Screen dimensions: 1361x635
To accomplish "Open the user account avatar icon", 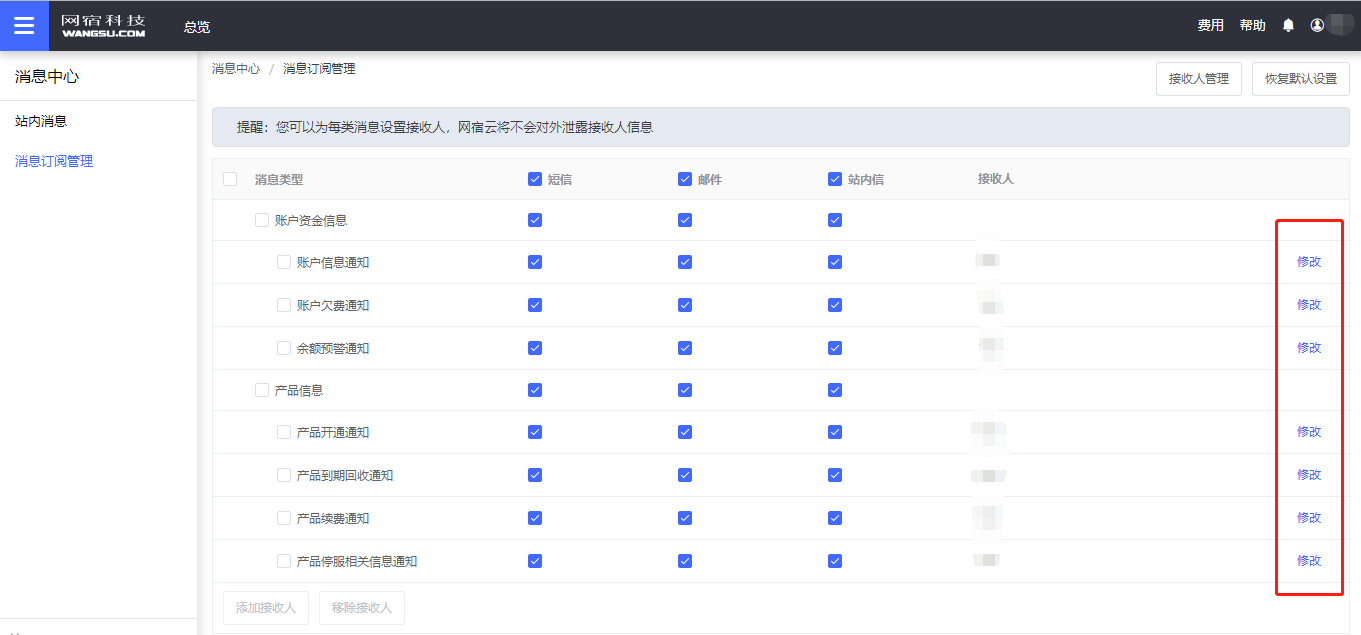I will 1317,26.
